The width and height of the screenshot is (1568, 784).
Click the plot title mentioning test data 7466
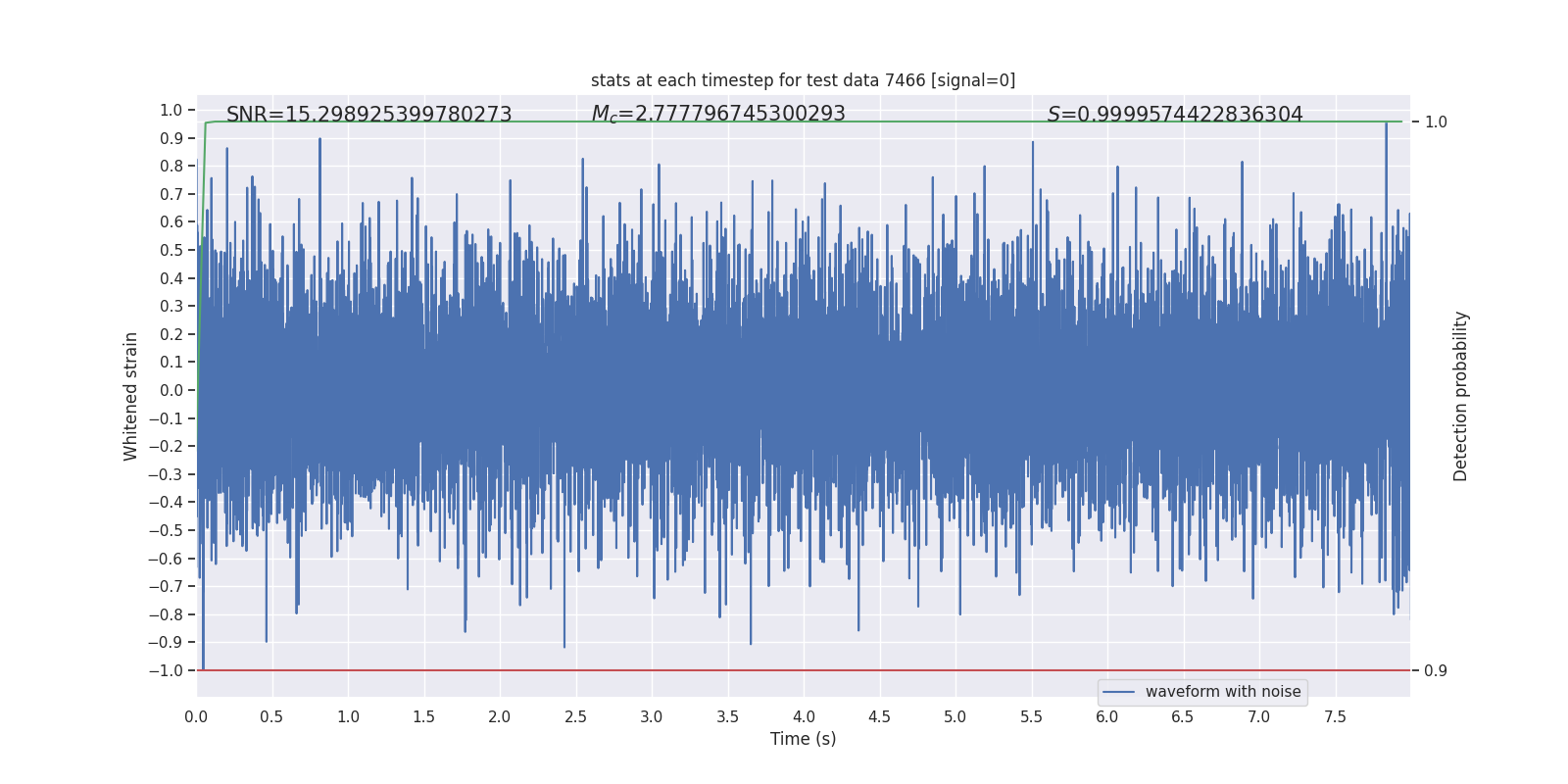pos(803,80)
